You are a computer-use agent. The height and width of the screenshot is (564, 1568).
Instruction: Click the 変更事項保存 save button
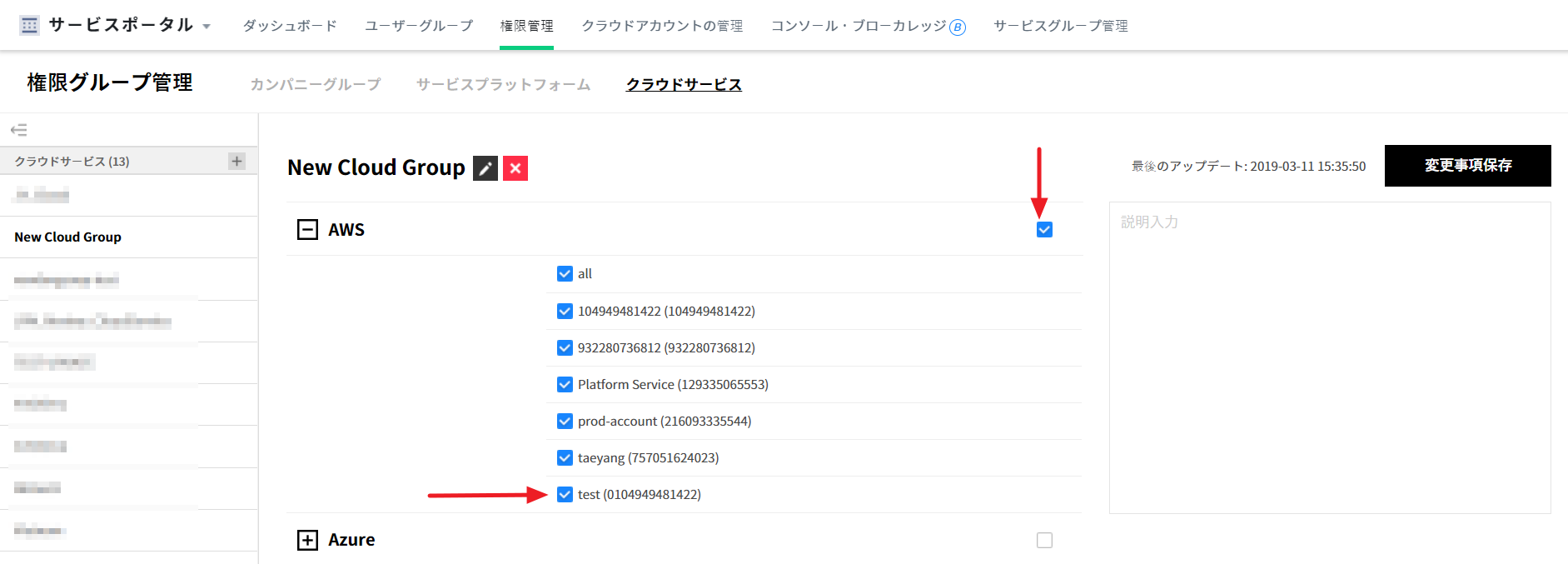tap(1467, 166)
